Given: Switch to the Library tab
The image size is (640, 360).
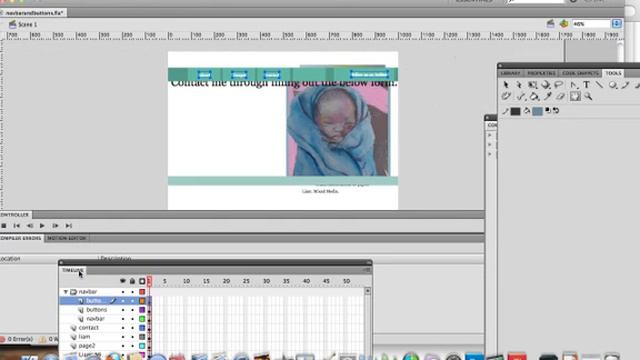Looking at the screenshot, I should [x=511, y=73].
